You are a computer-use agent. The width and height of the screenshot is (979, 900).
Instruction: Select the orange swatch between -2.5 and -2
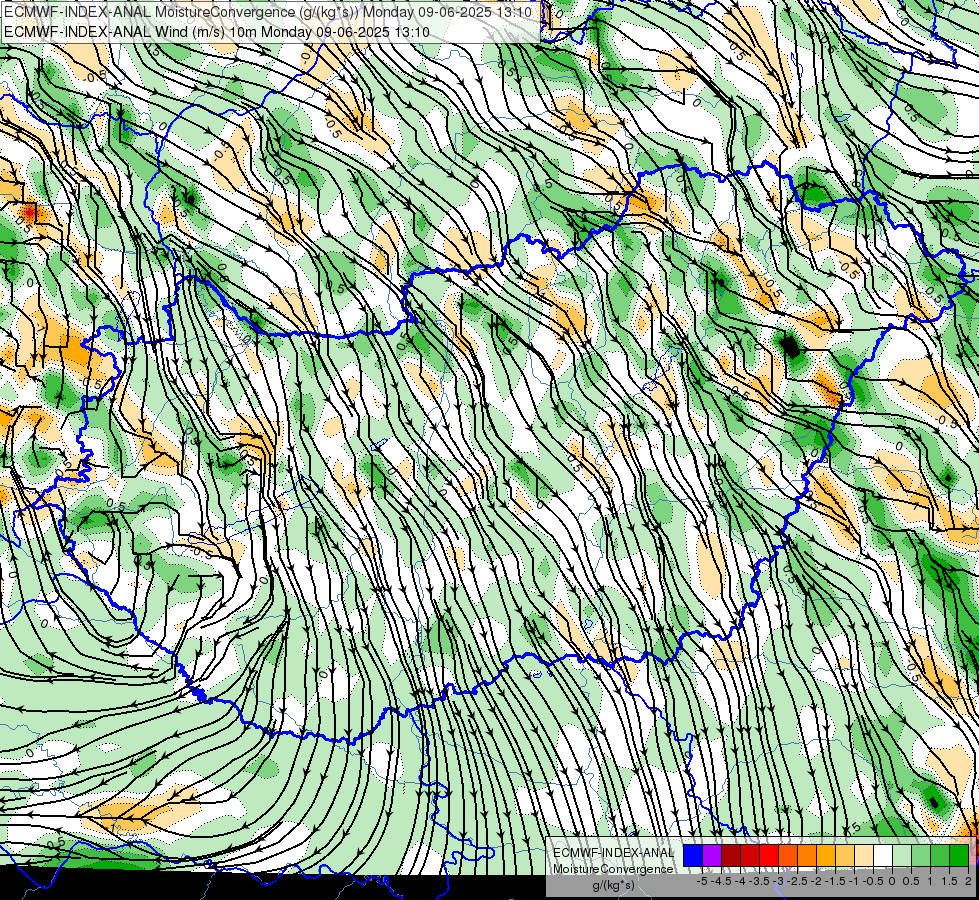click(807, 856)
